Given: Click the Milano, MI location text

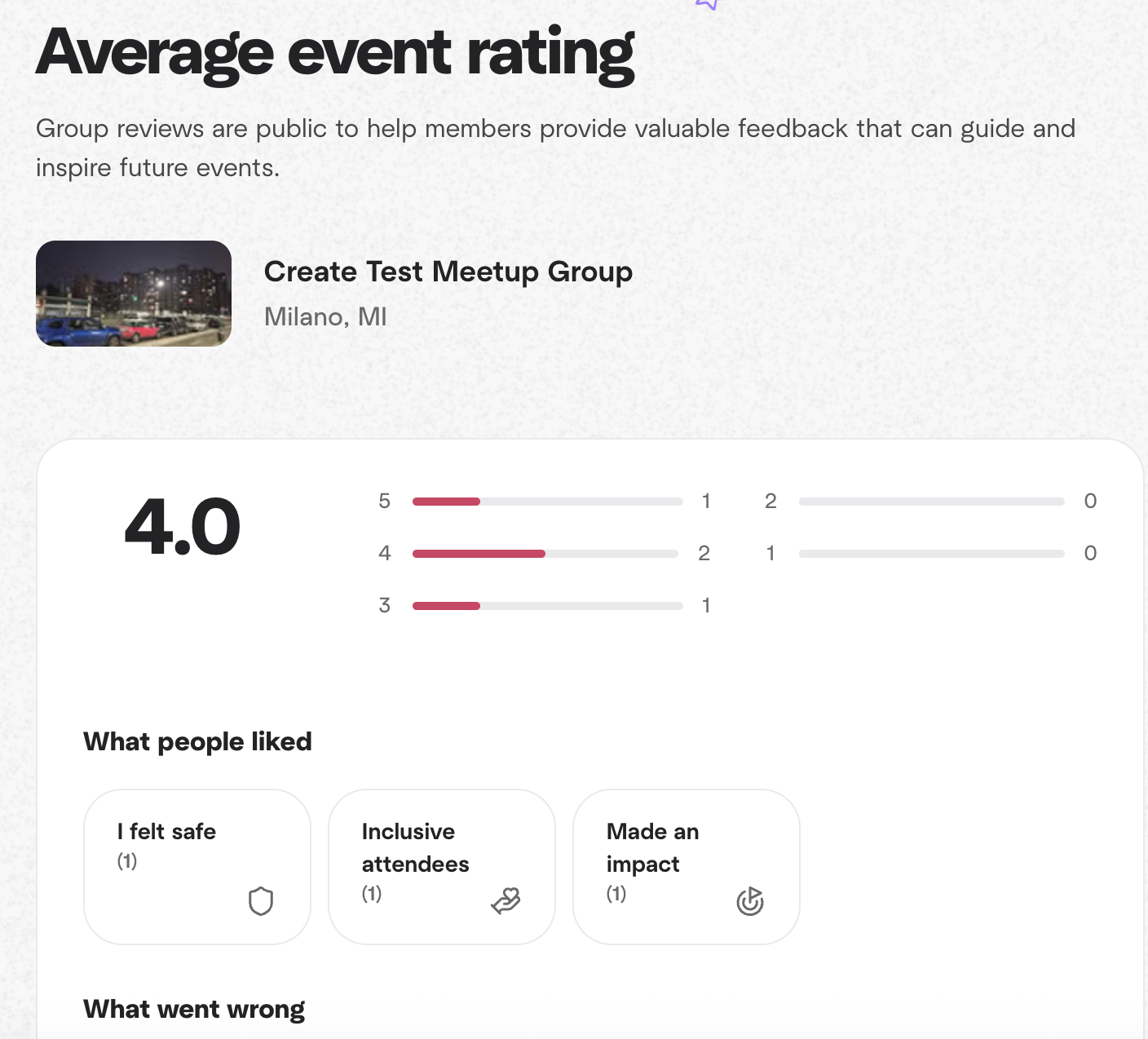Looking at the screenshot, I should tap(325, 316).
